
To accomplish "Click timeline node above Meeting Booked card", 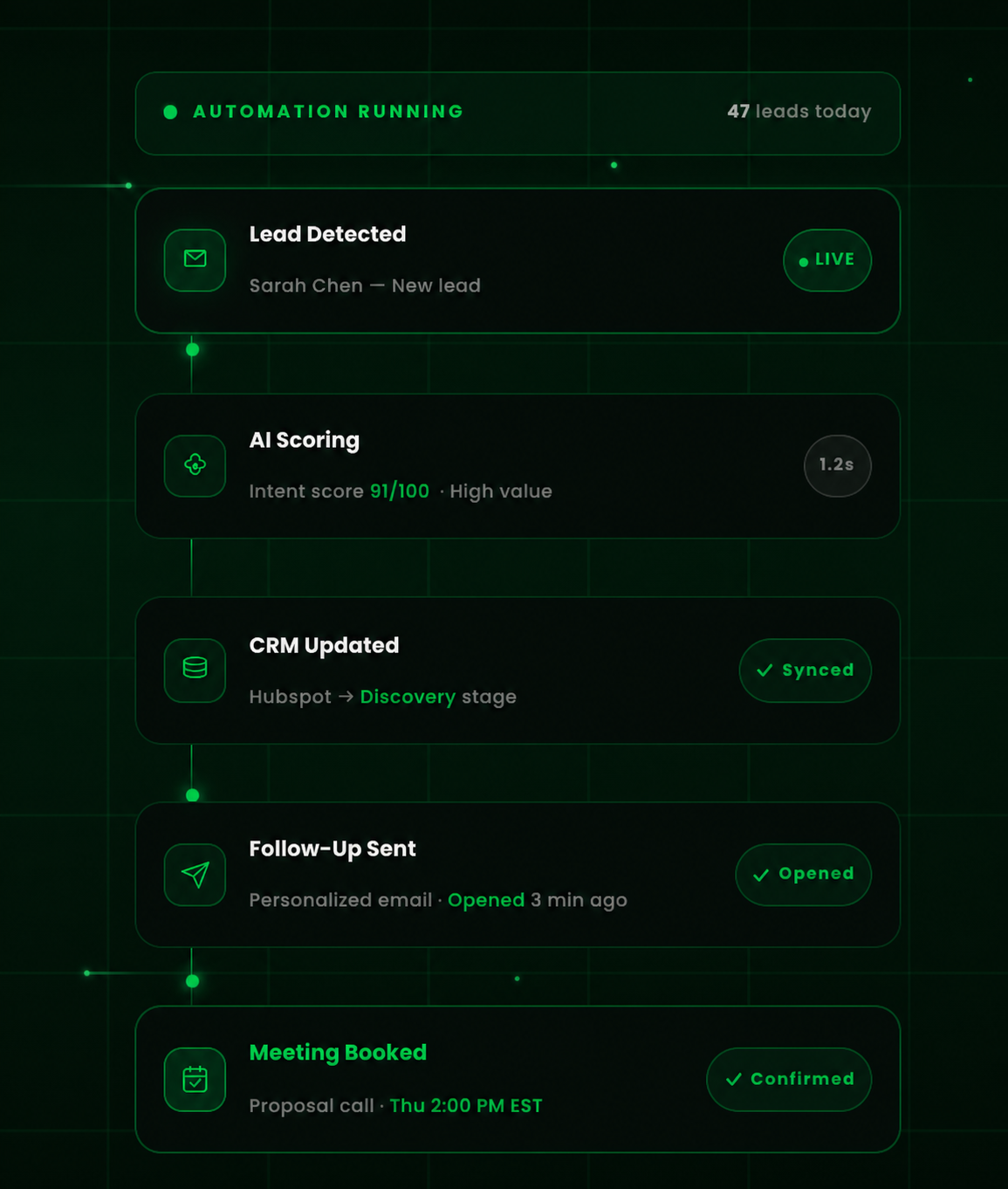I will click(193, 981).
